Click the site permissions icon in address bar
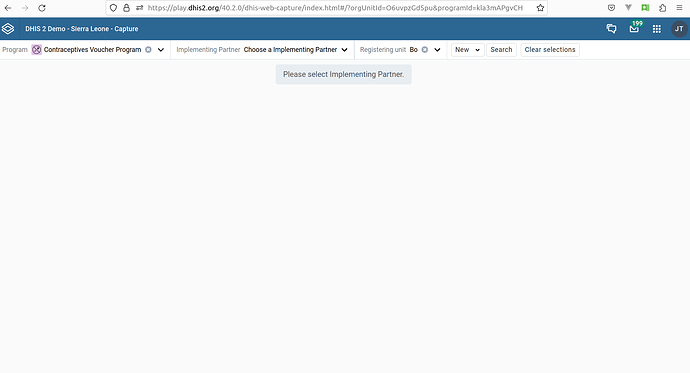 coord(139,8)
